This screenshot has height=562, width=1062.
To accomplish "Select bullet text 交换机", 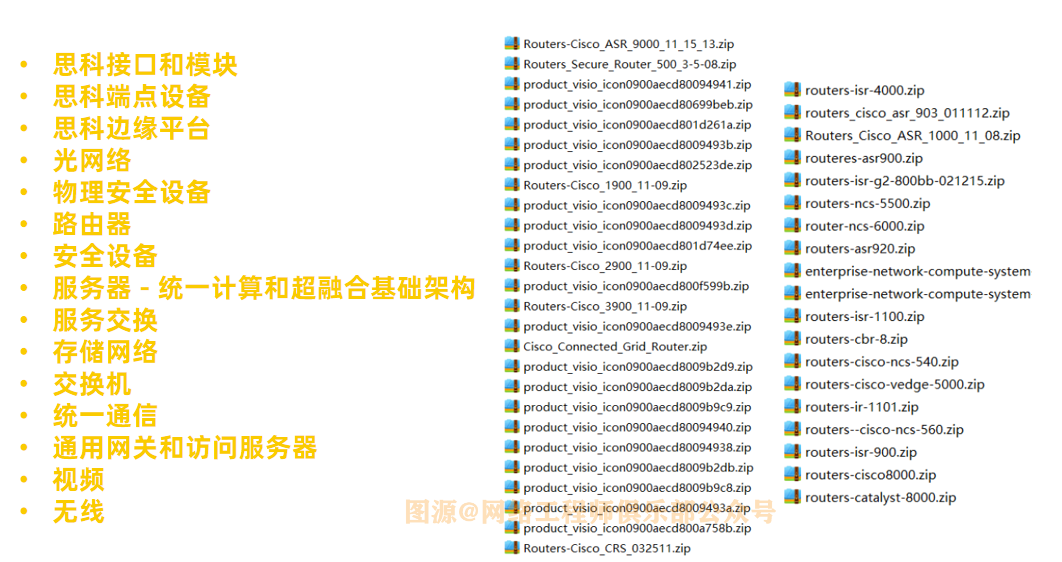I will coord(92,384).
